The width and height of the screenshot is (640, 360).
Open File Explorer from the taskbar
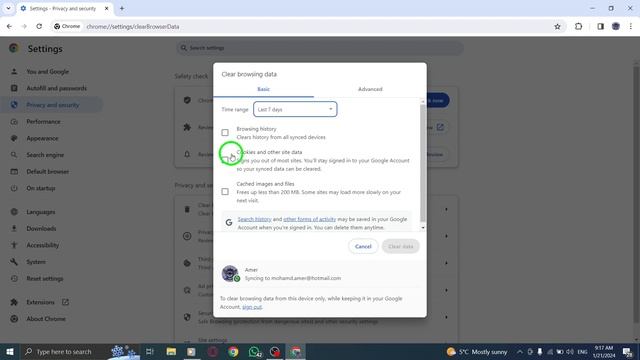(171, 351)
